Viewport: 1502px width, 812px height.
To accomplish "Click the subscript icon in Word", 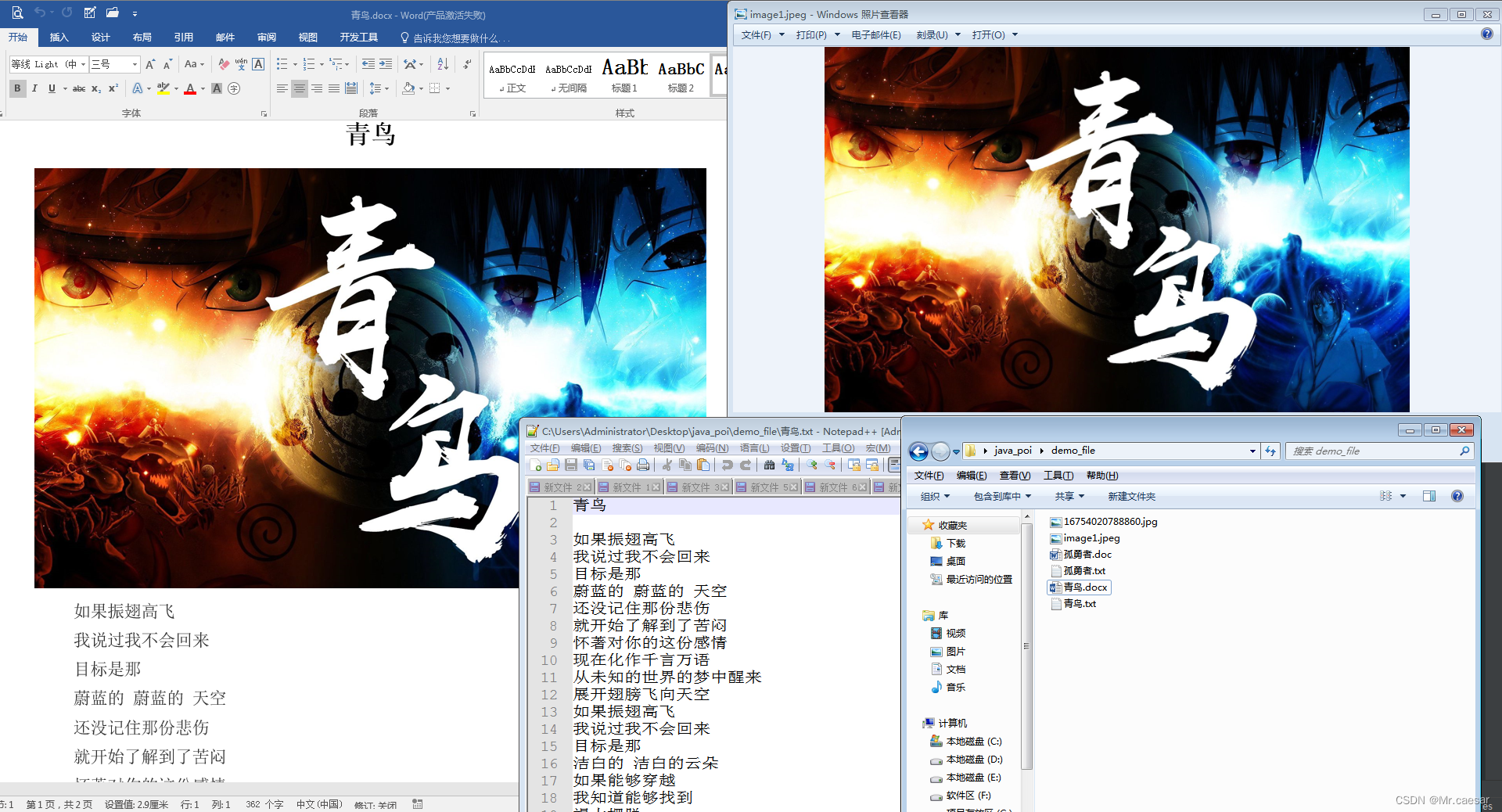I will pos(96,88).
